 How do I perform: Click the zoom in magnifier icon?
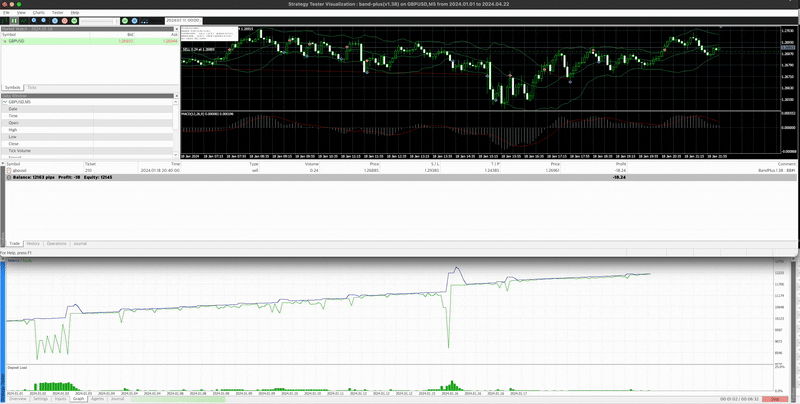[34, 20]
